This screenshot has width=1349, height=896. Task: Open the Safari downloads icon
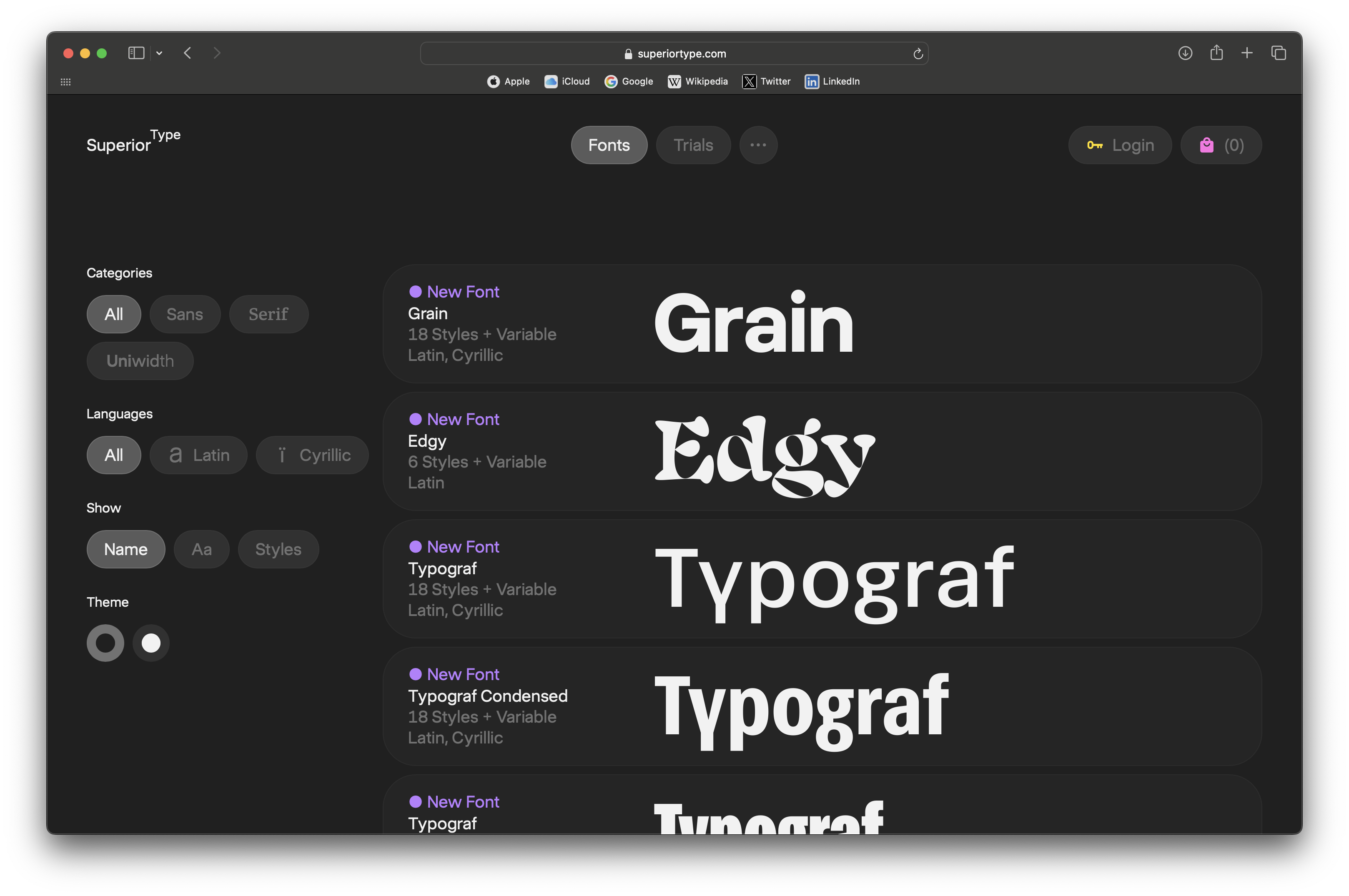click(x=1185, y=53)
